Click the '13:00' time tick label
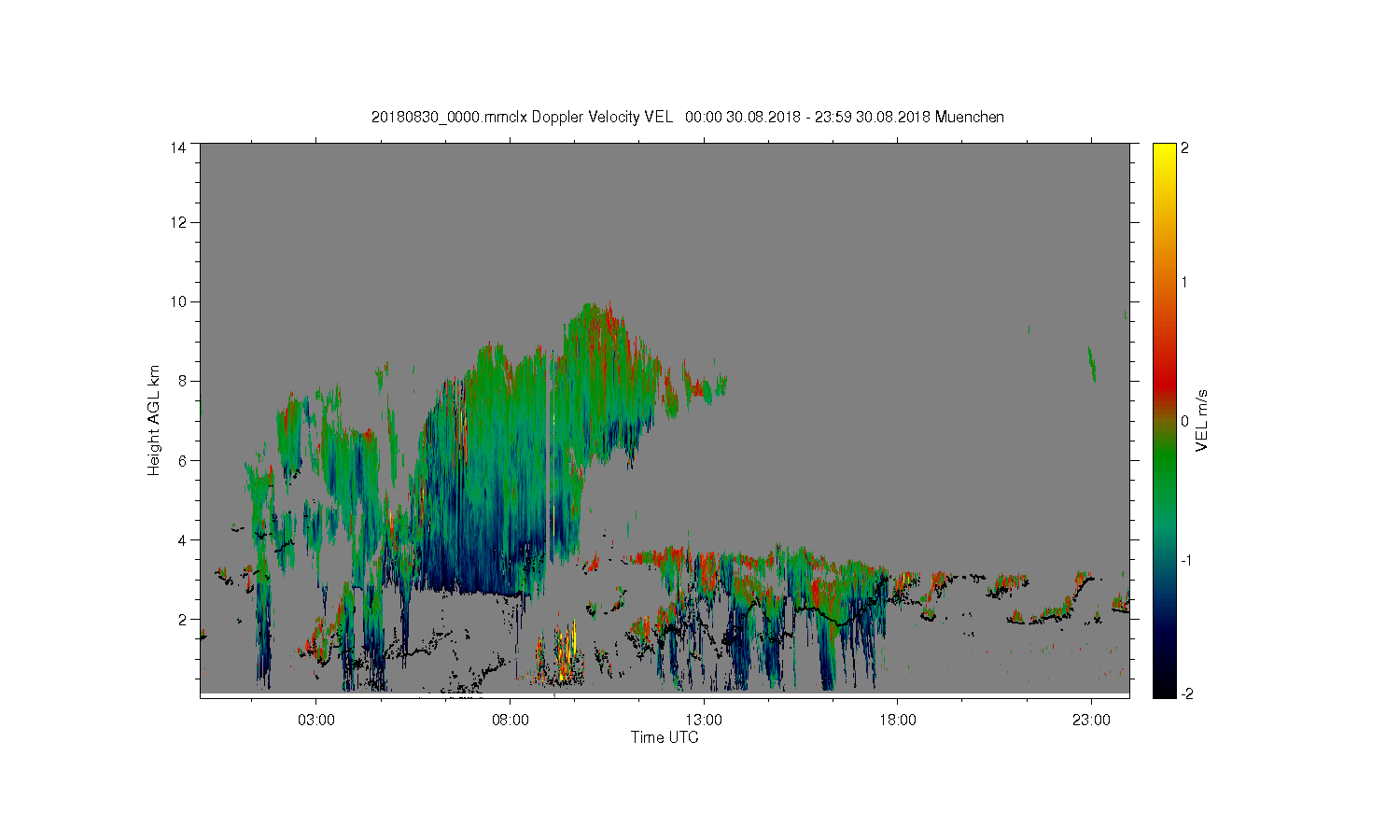This screenshot has width=1400, height=840. click(x=704, y=721)
